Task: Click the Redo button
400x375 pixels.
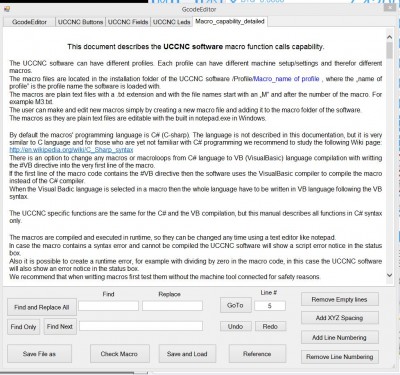Action: pyautogui.click(x=270, y=326)
